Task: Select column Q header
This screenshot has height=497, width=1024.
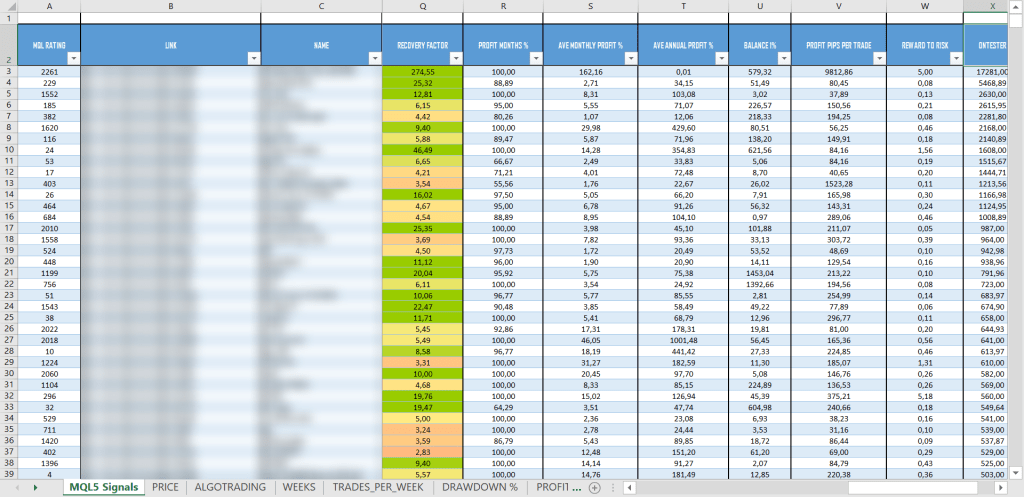Action: point(422,6)
